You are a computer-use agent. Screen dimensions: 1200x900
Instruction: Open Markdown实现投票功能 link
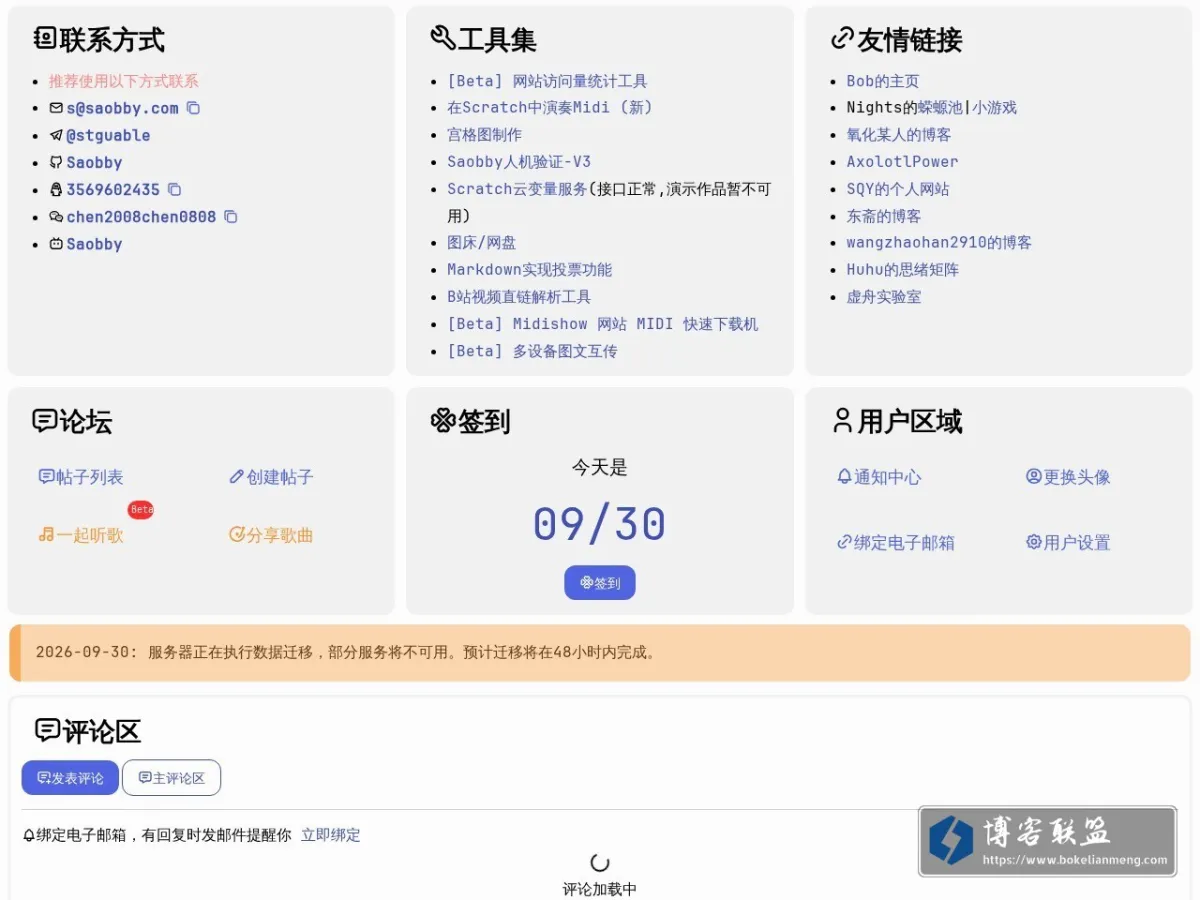pyautogui.click(x=529, y=270)
